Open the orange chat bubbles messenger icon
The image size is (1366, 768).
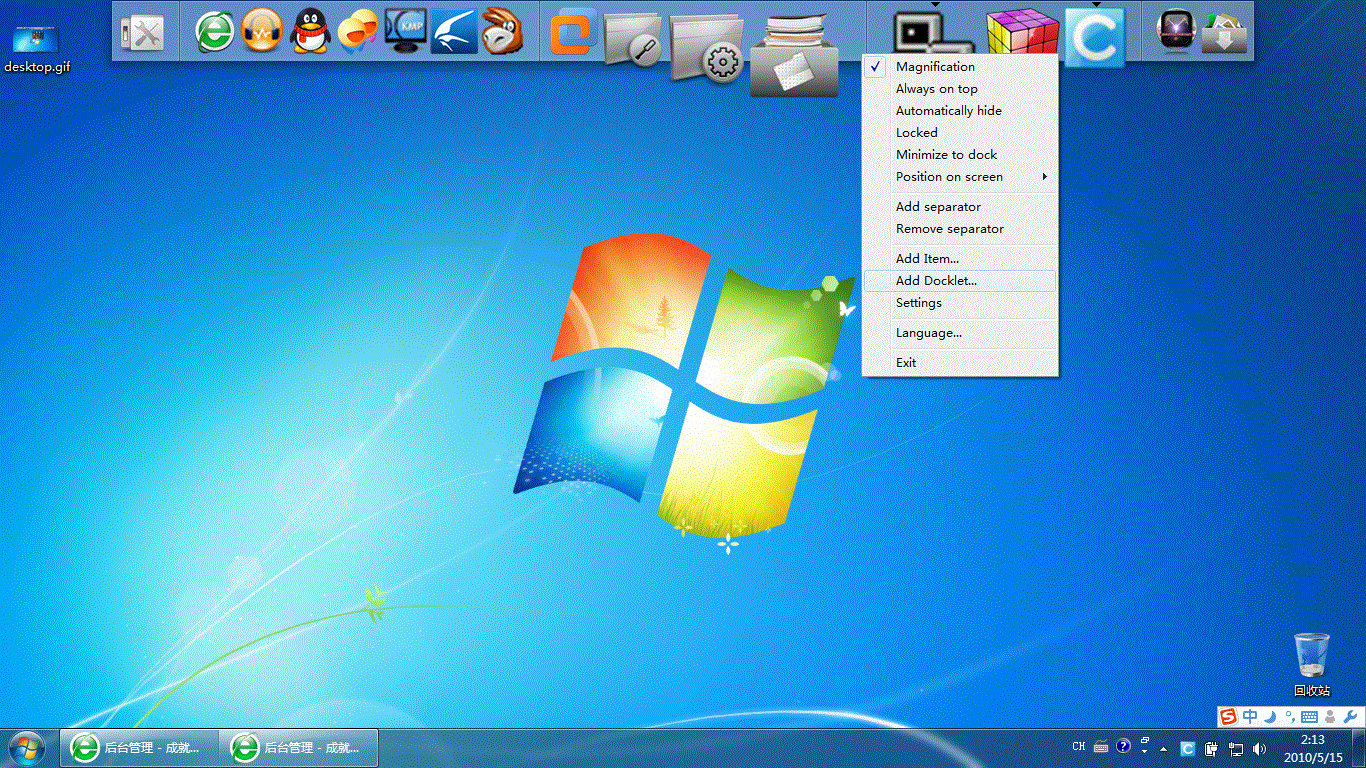coord(358,33)
